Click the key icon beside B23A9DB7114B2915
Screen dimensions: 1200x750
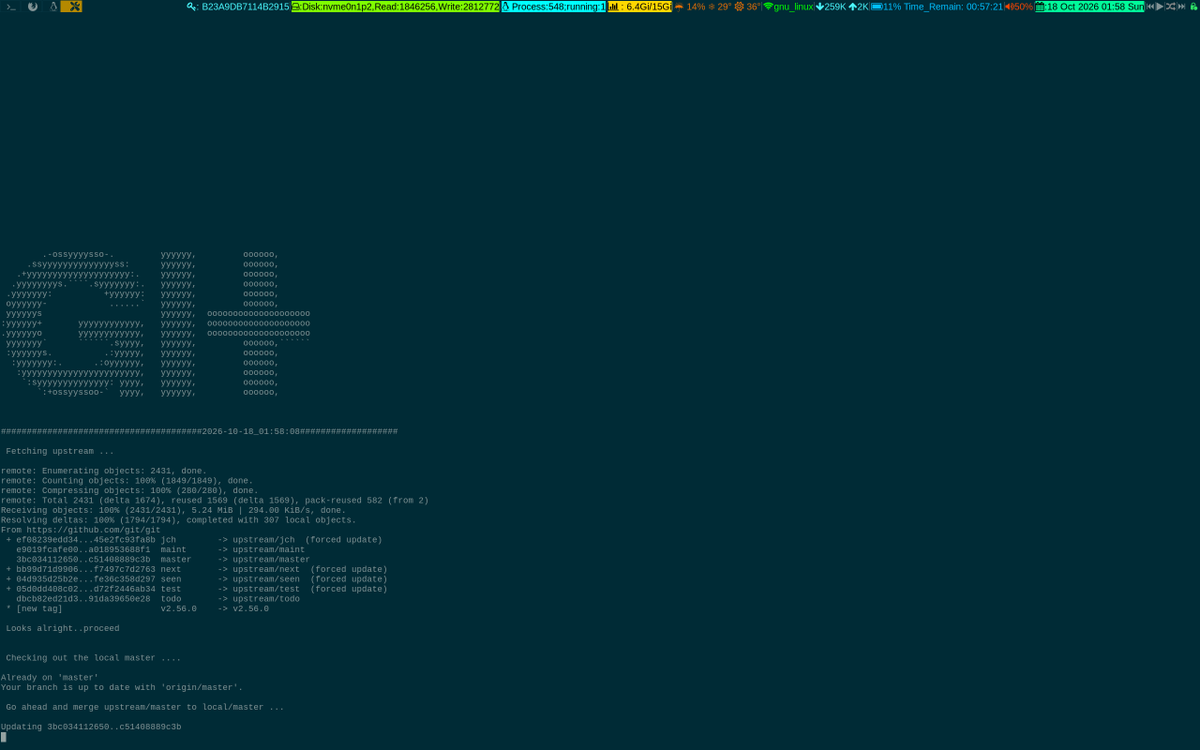pyautogui.click(x=192, y=6)
